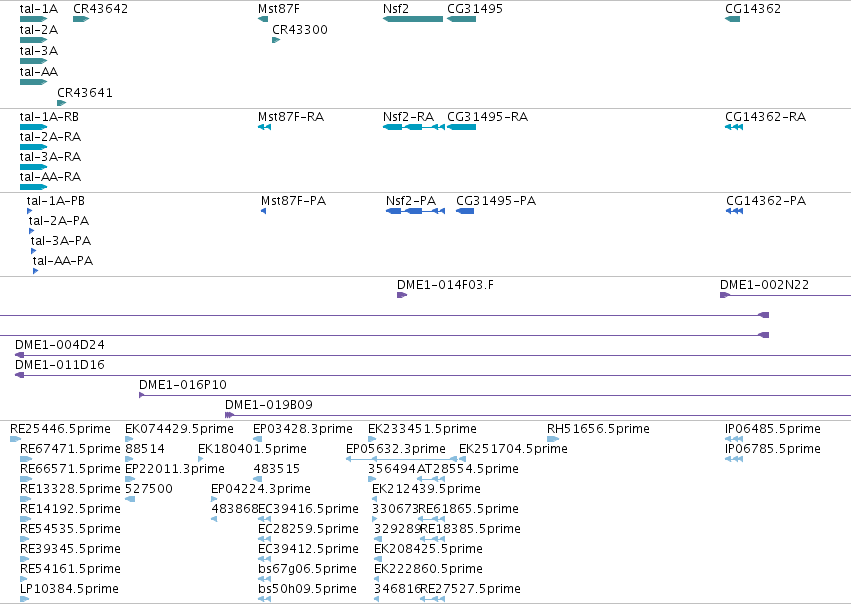Click the CR43641 gene label
851x604 pixels.
(85, 93)
